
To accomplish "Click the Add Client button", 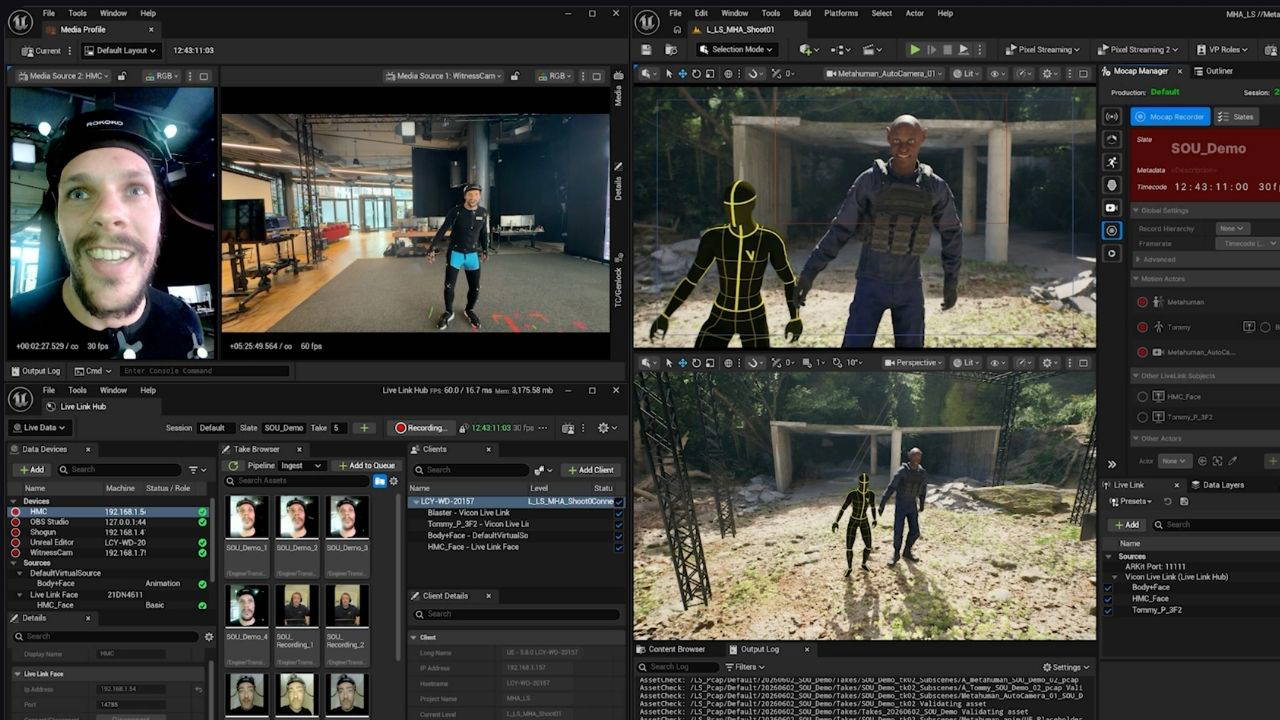I will click(590, 470).
